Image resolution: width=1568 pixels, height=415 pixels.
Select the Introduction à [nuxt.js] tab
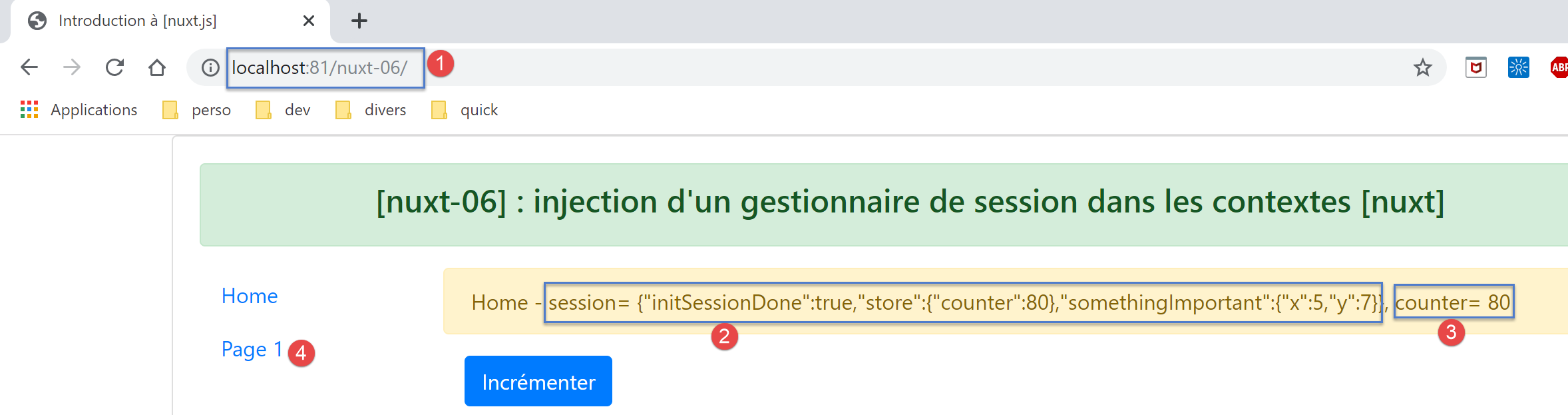coord(137,21)
